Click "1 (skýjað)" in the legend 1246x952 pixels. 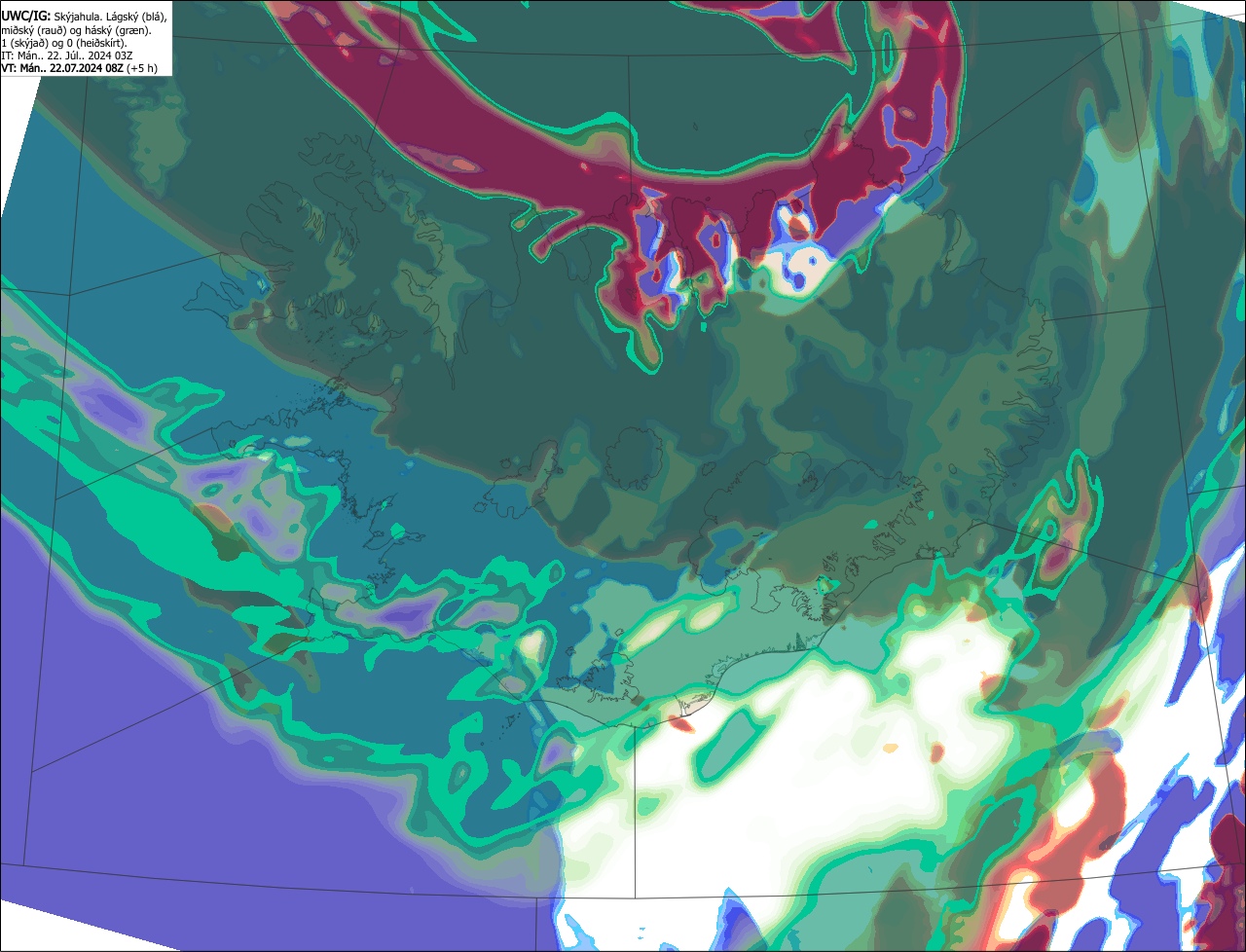coord(25,44)
